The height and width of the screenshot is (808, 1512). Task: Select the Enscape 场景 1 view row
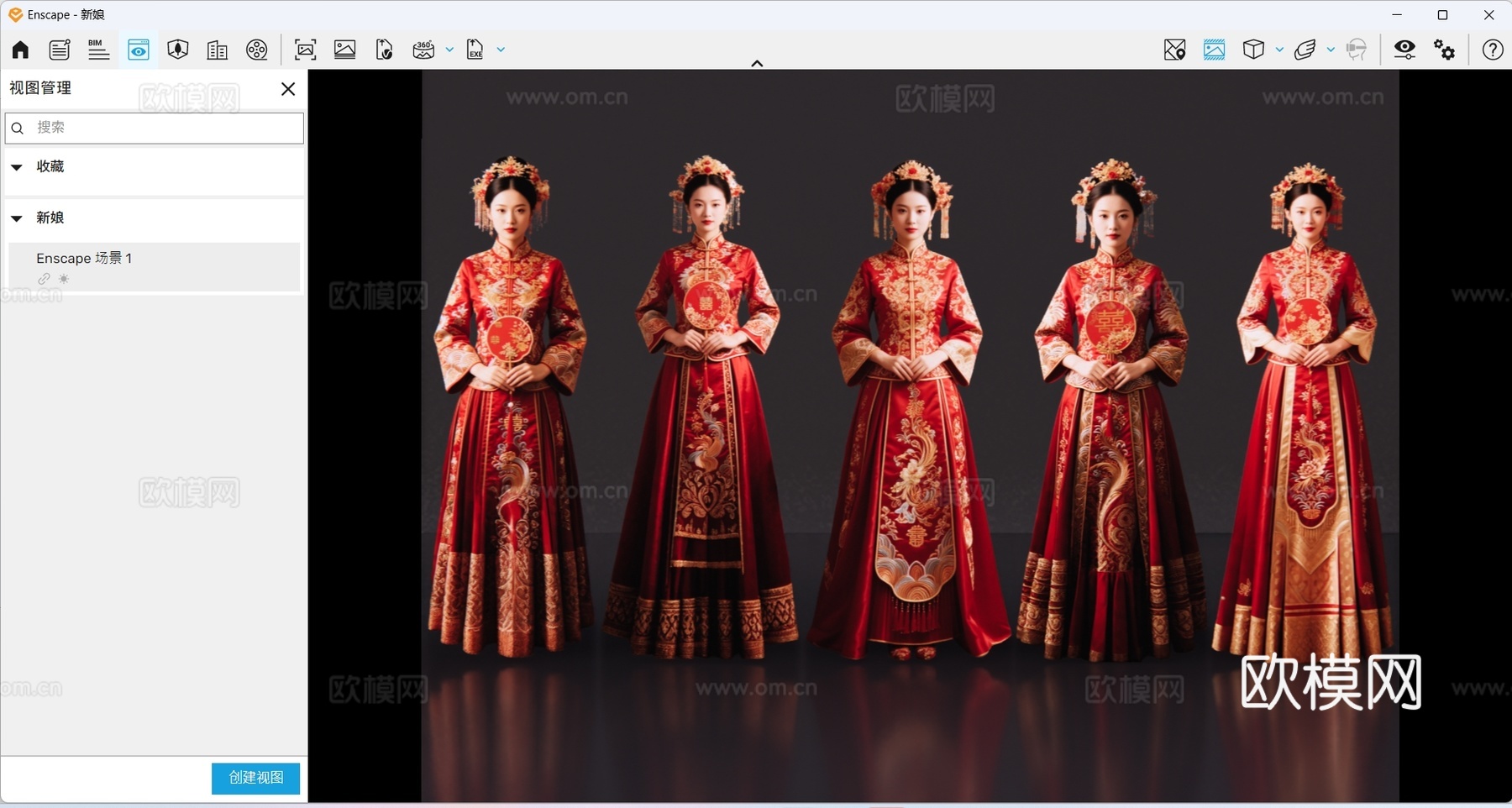154,267
